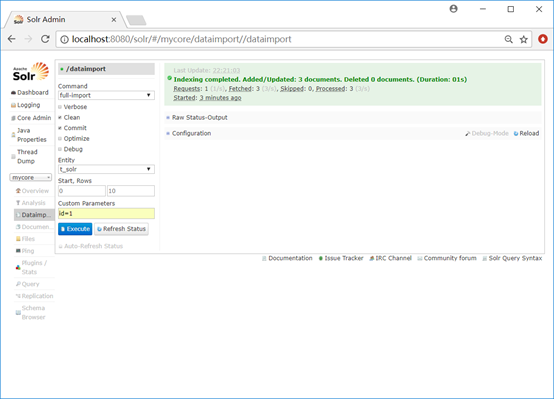This screenshot has width=554, height=399.
Task: Close the Solr Admin tab
Action: coord(114,20)
